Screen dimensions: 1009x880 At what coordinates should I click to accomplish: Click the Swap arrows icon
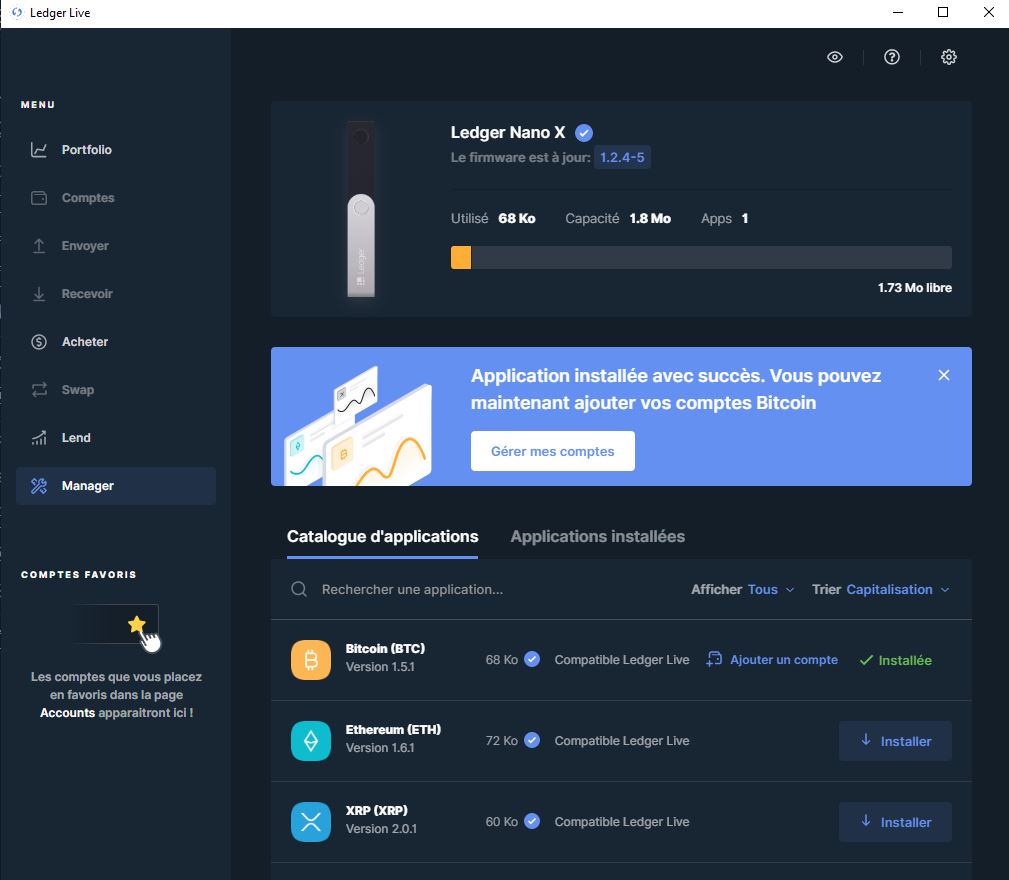point(39,390)
